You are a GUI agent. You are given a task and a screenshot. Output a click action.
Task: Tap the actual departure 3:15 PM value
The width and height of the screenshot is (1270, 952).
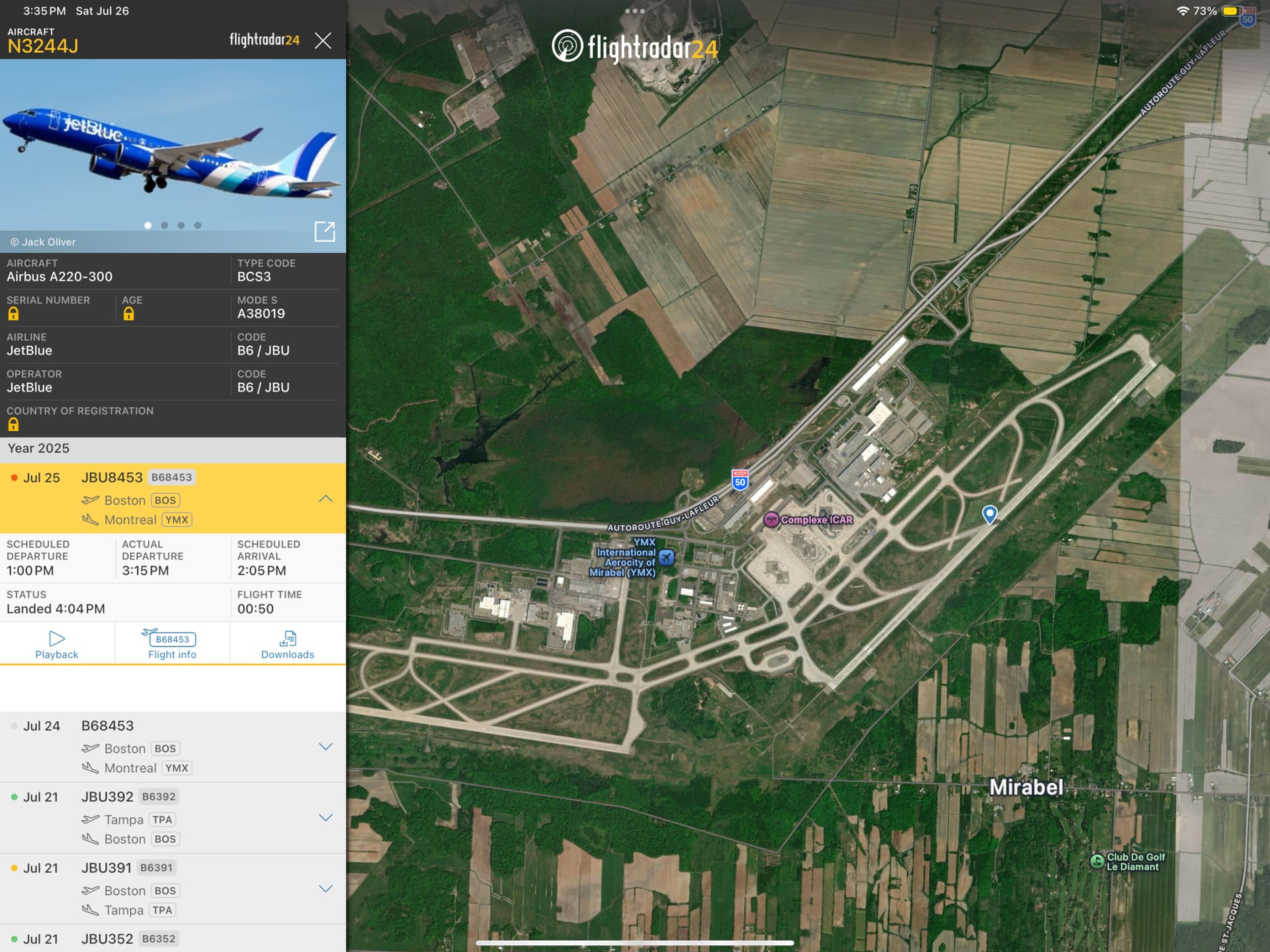click(146, 571)
